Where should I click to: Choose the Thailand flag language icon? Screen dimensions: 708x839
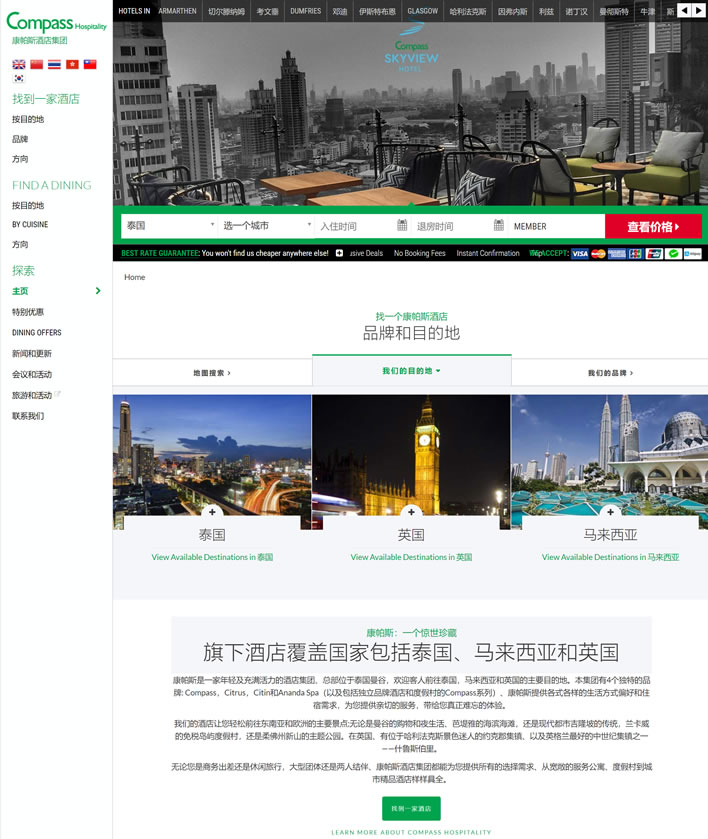pyautogui.click(x=54, y=64)
